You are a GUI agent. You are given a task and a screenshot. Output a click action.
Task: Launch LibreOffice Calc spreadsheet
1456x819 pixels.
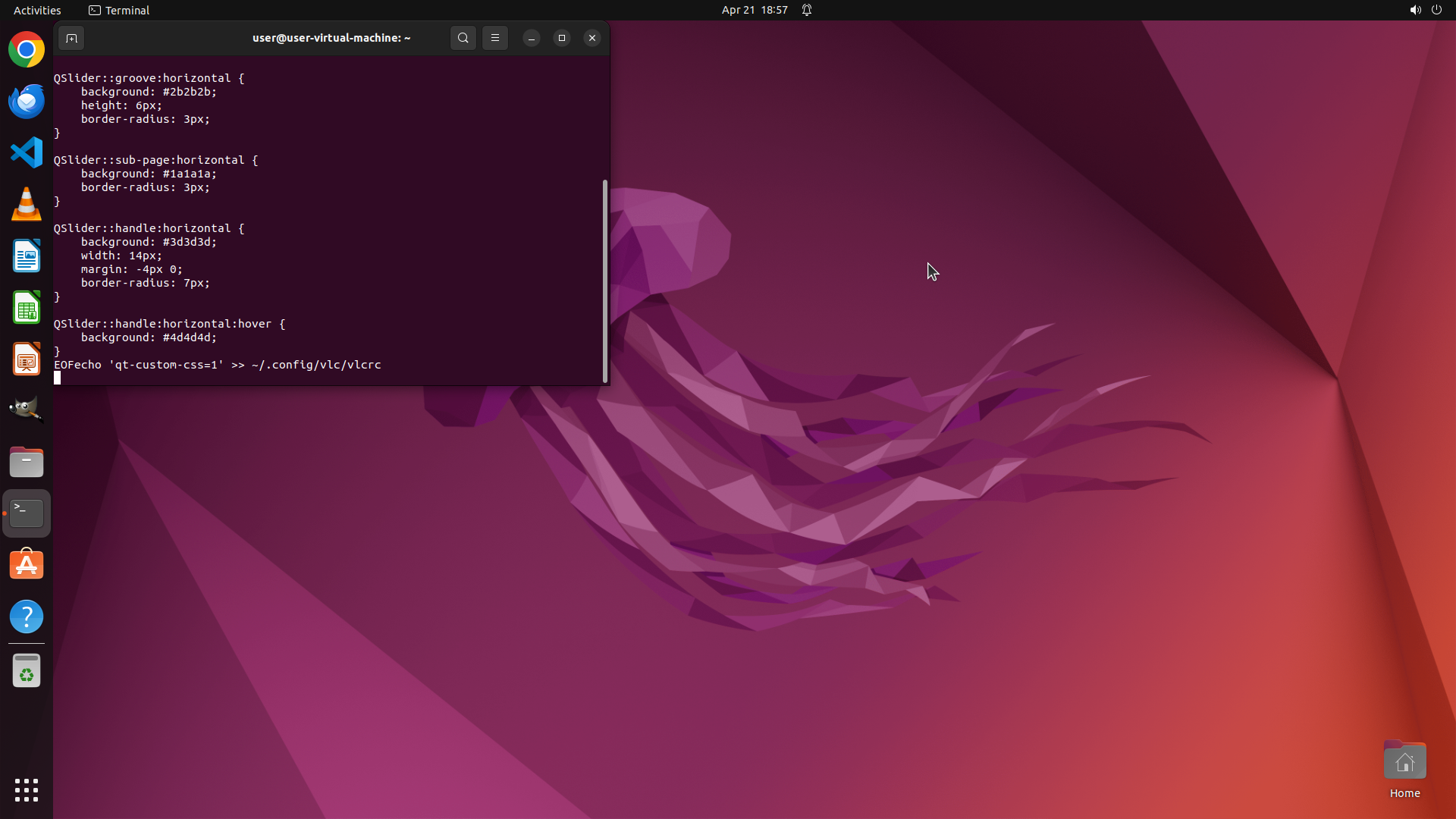tap(27, 308)
